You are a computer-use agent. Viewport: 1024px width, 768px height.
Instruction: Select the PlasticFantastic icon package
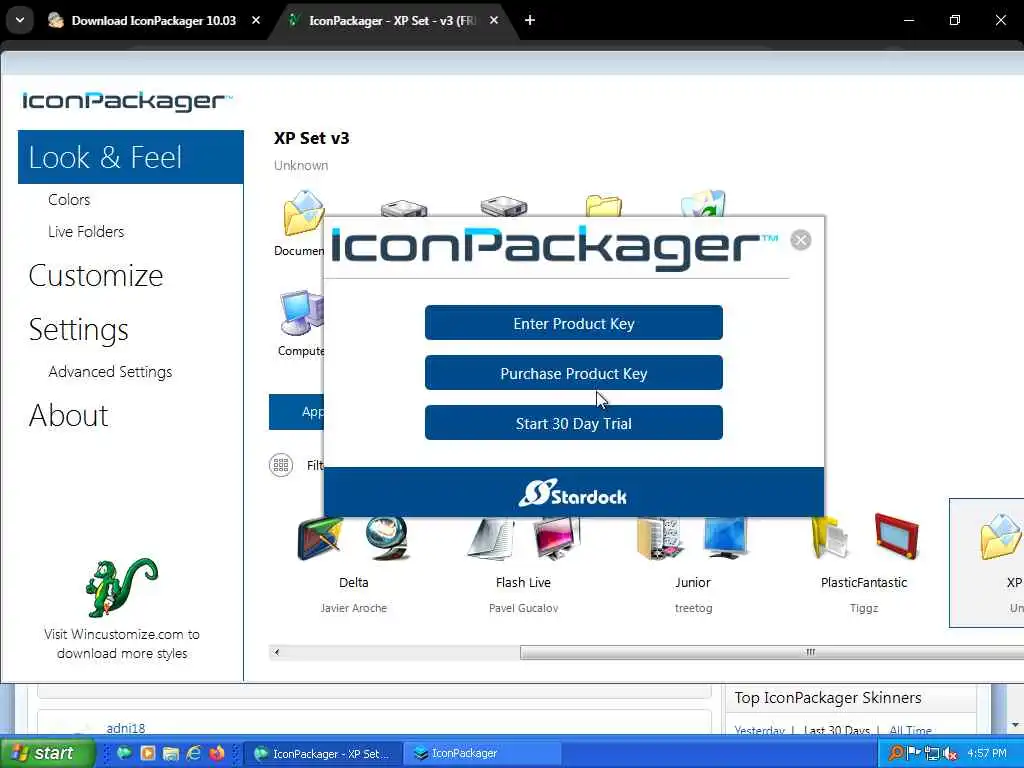click(863, 566)
